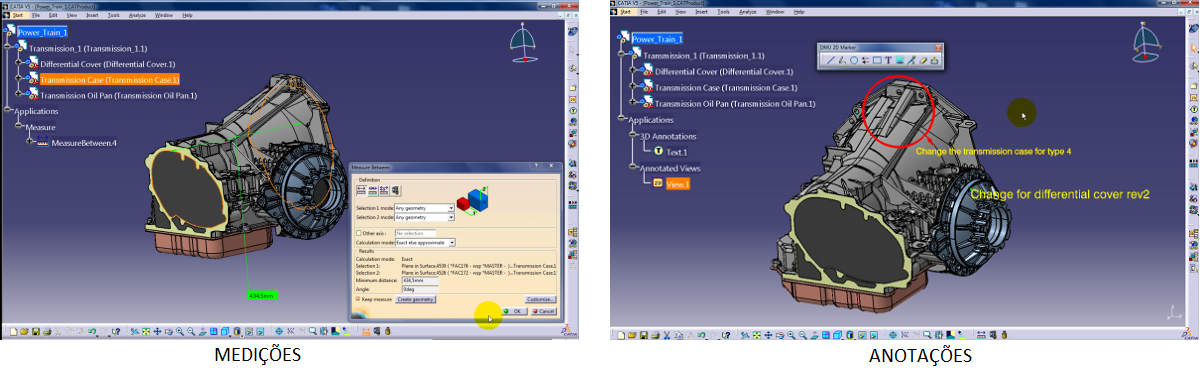Select the eraser in DMU 2D Marker toolbar

coord(923,60)
